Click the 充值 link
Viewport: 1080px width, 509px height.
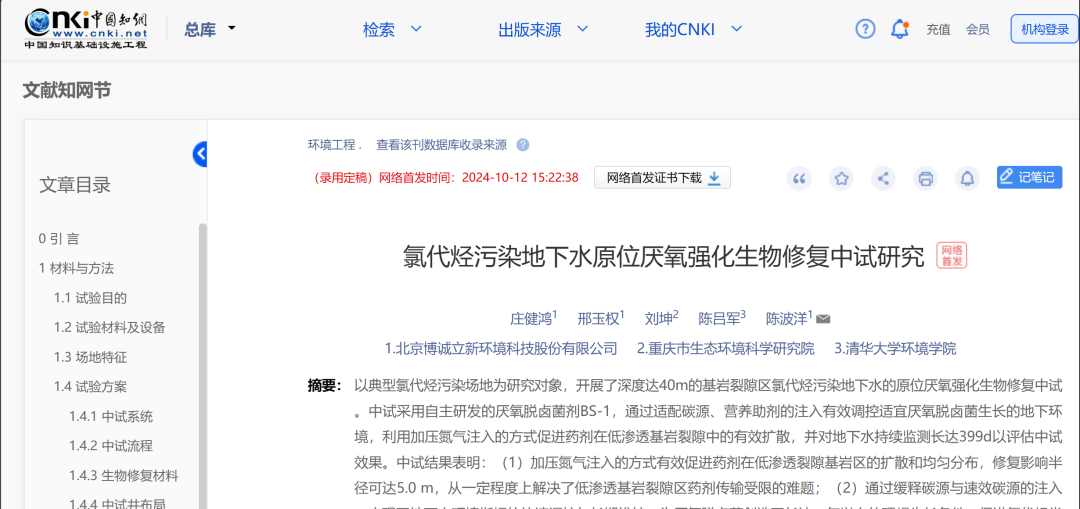[938, 29]
